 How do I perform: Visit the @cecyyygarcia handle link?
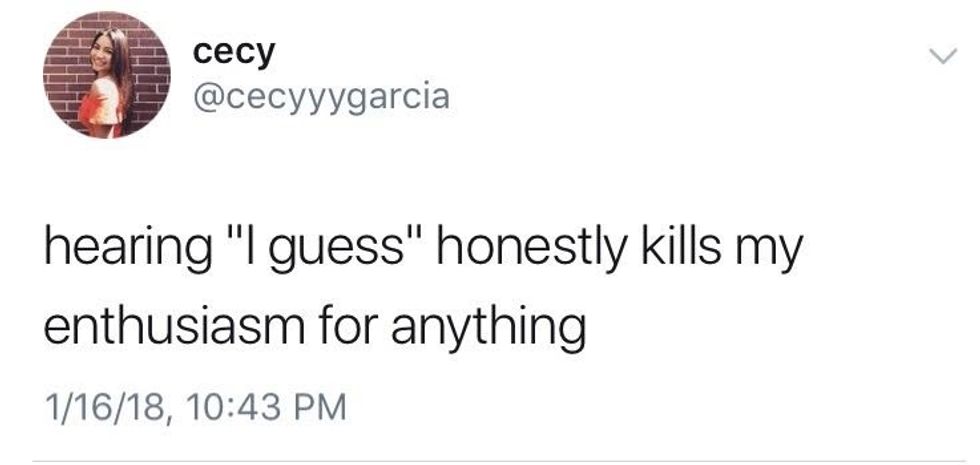click(321, 98)
